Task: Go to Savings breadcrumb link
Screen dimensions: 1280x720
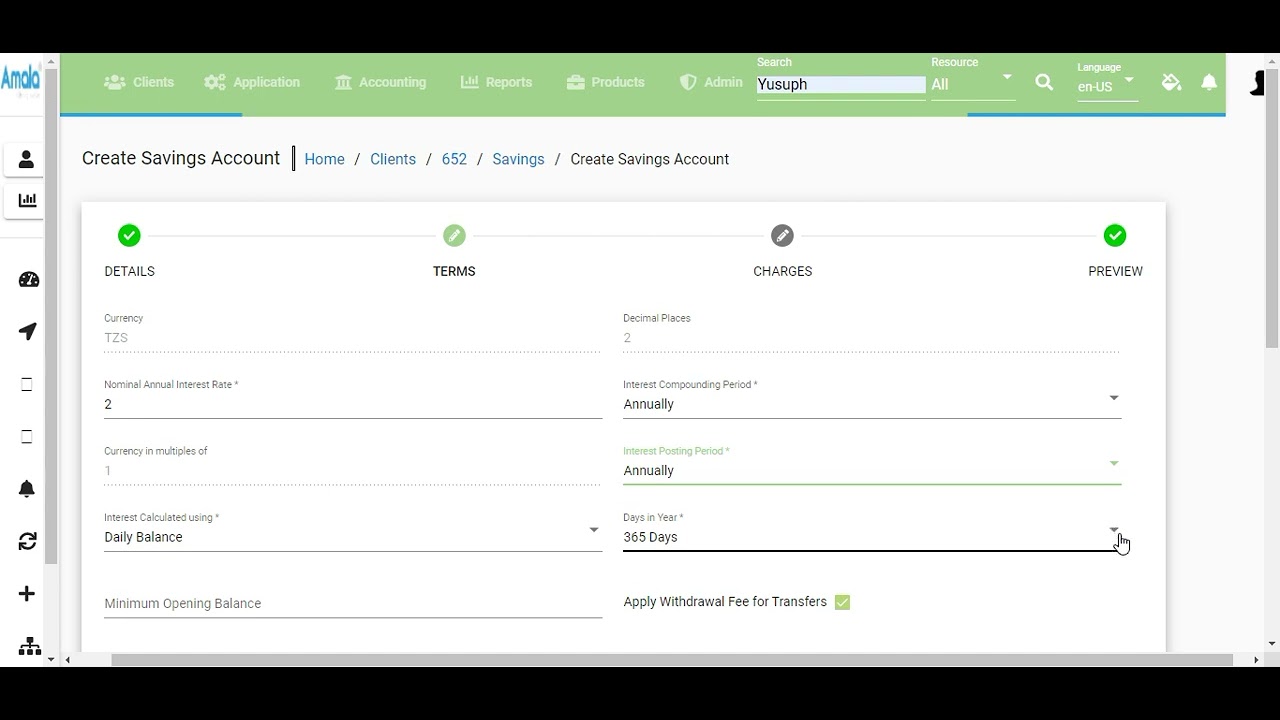Action: tap(518, 159)
